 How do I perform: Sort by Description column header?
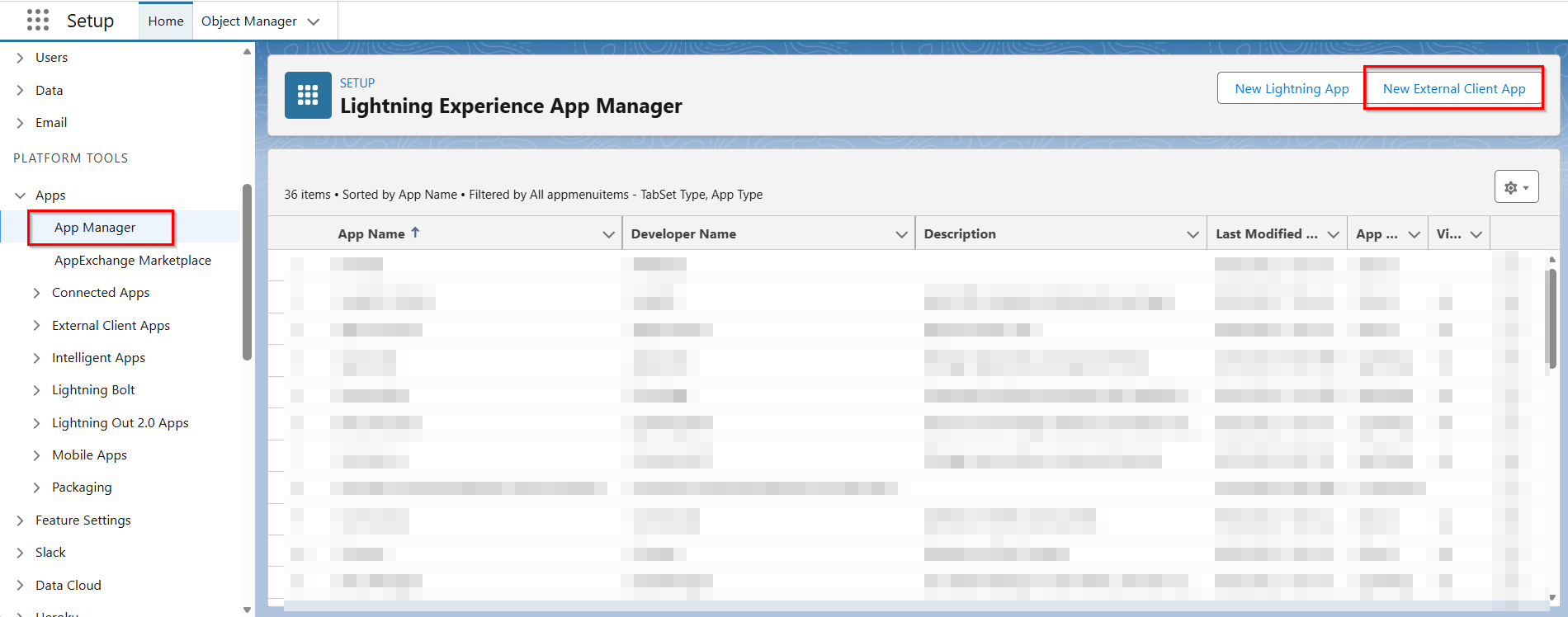point(960,234)
